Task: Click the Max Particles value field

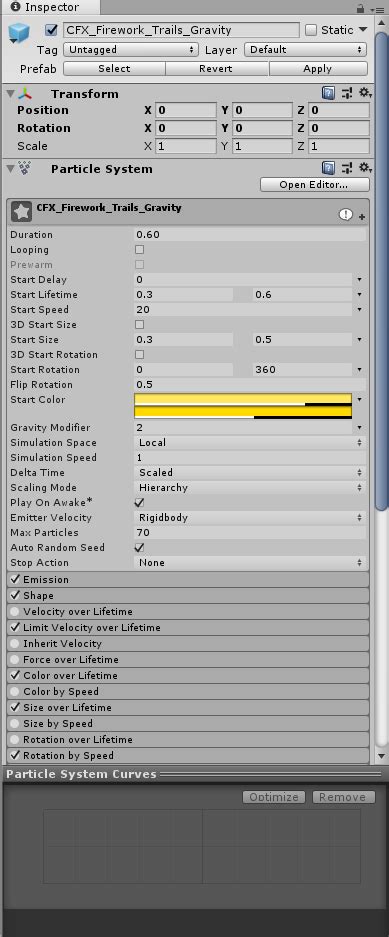Action: (x=250, y=532)
